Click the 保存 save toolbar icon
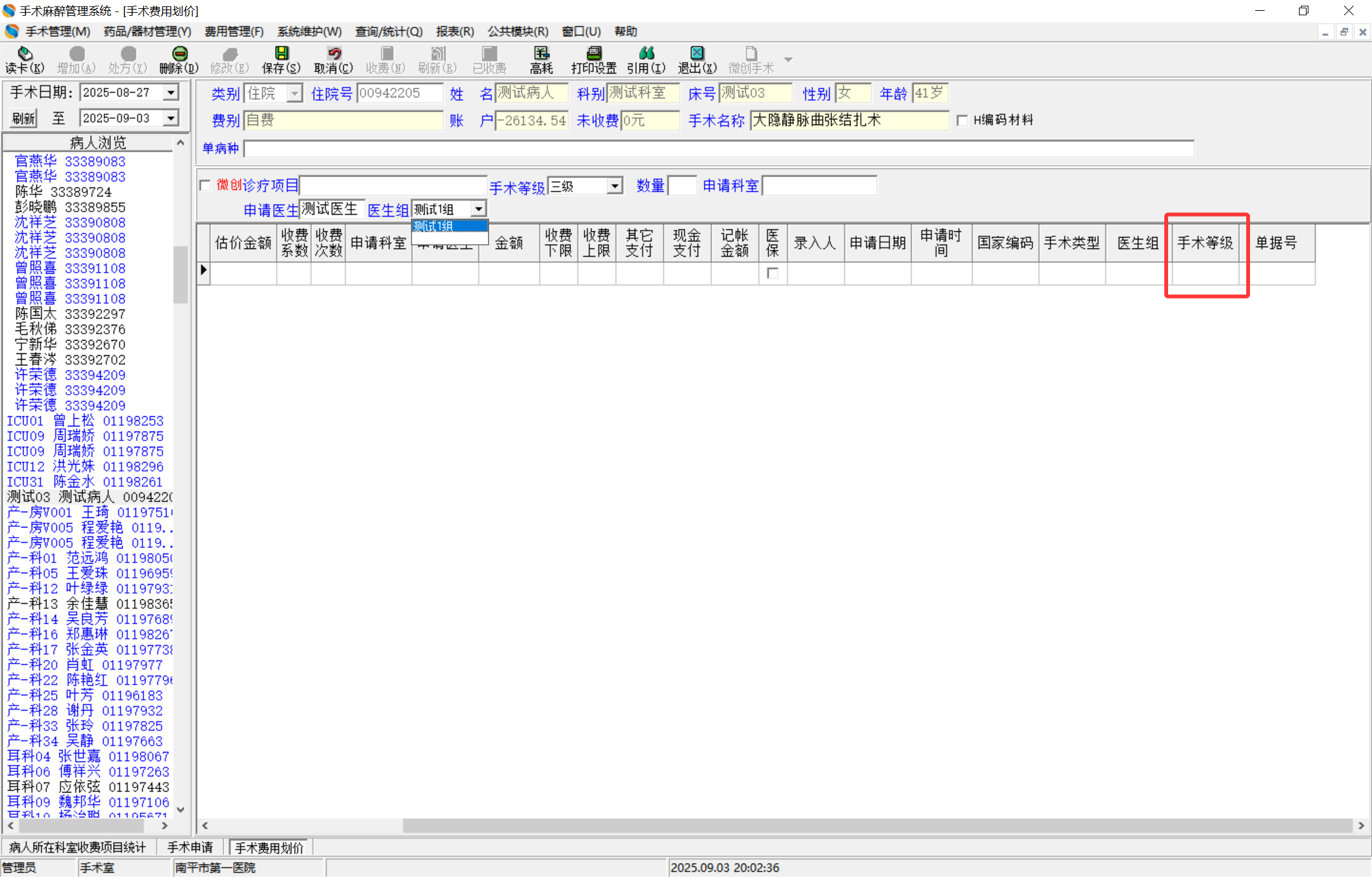 coord(281,54)
